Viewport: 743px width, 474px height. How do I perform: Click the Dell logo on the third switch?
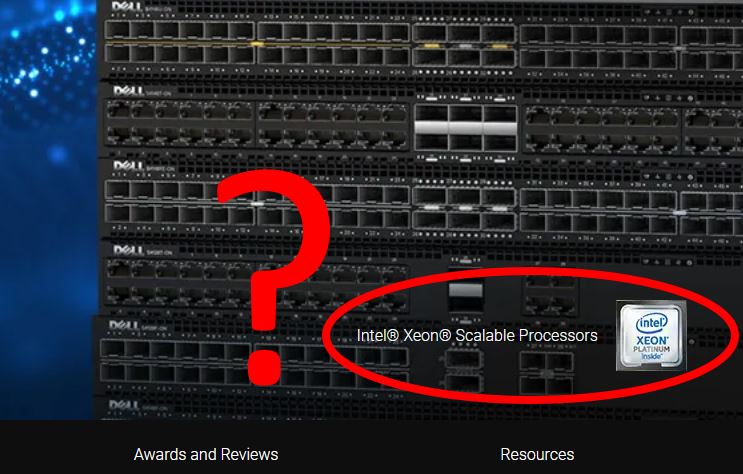(x=128, y=166)
